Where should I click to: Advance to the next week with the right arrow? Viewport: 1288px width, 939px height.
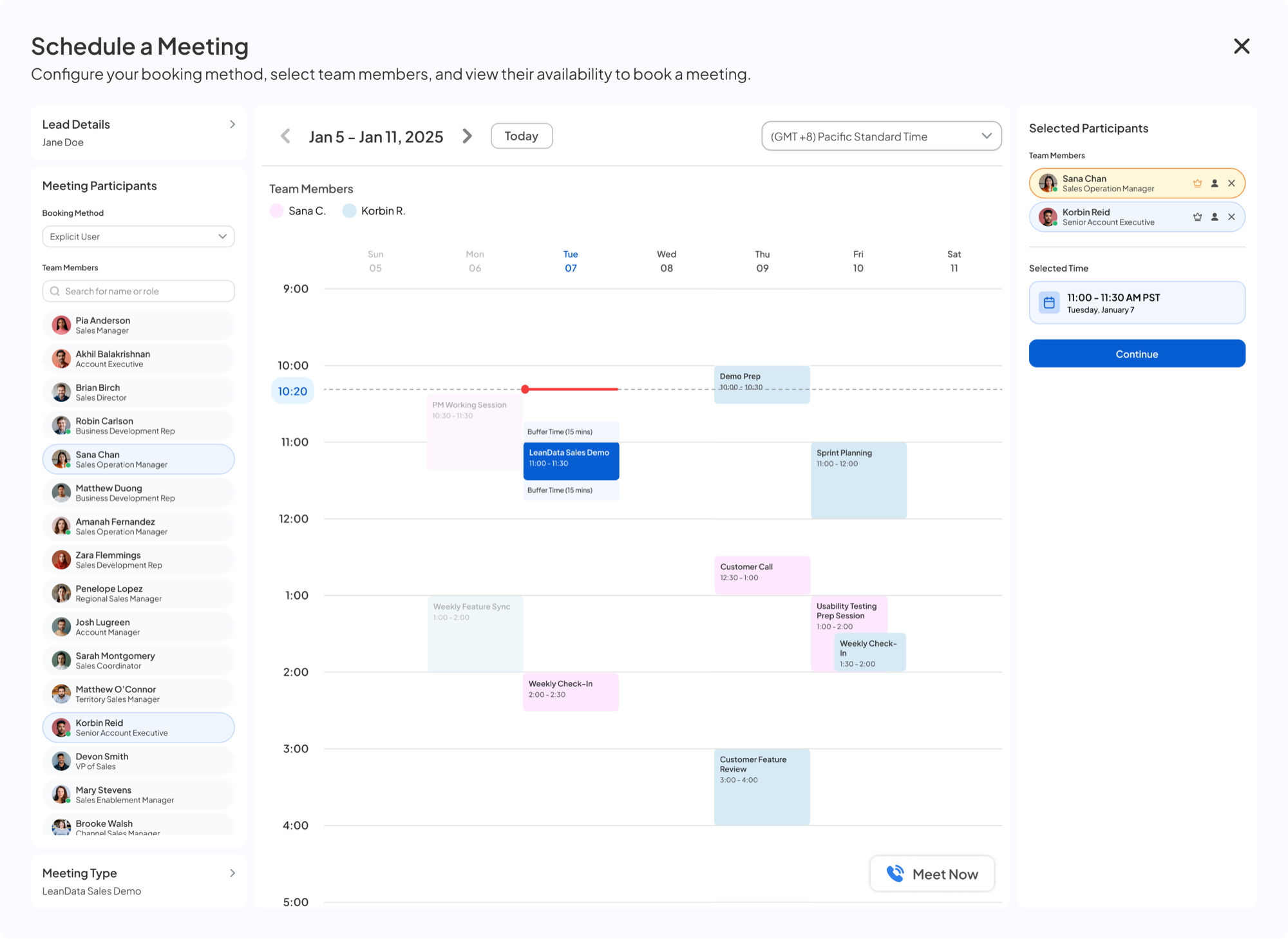tap(468, 137)
